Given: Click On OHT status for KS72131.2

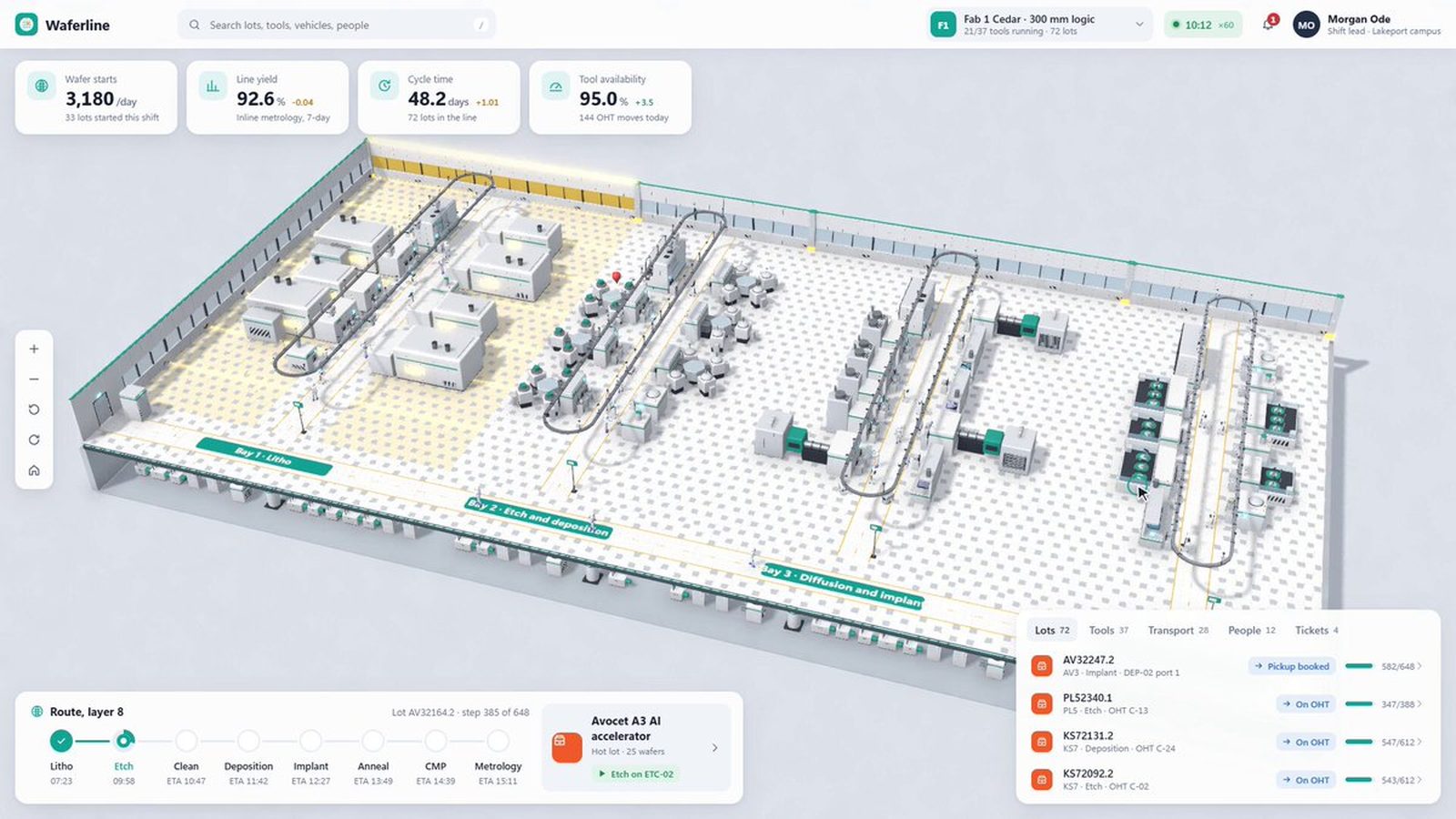Looking at the screenshot, I should click(x=1306, y=743).
